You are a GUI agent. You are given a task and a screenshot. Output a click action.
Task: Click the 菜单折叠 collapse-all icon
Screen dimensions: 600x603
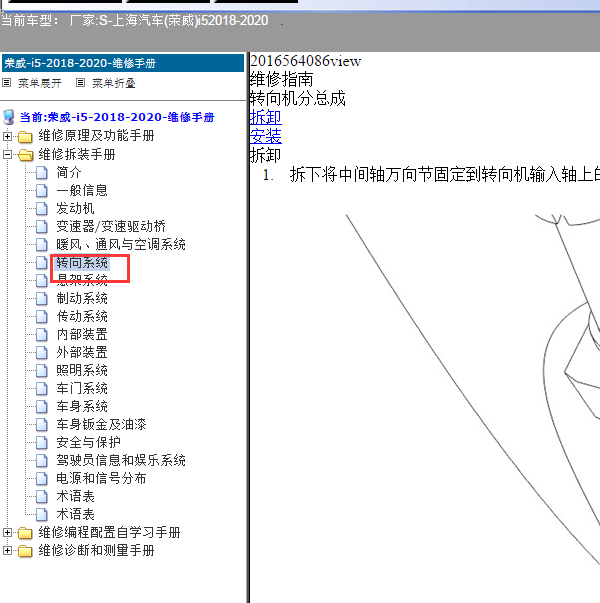80,83
